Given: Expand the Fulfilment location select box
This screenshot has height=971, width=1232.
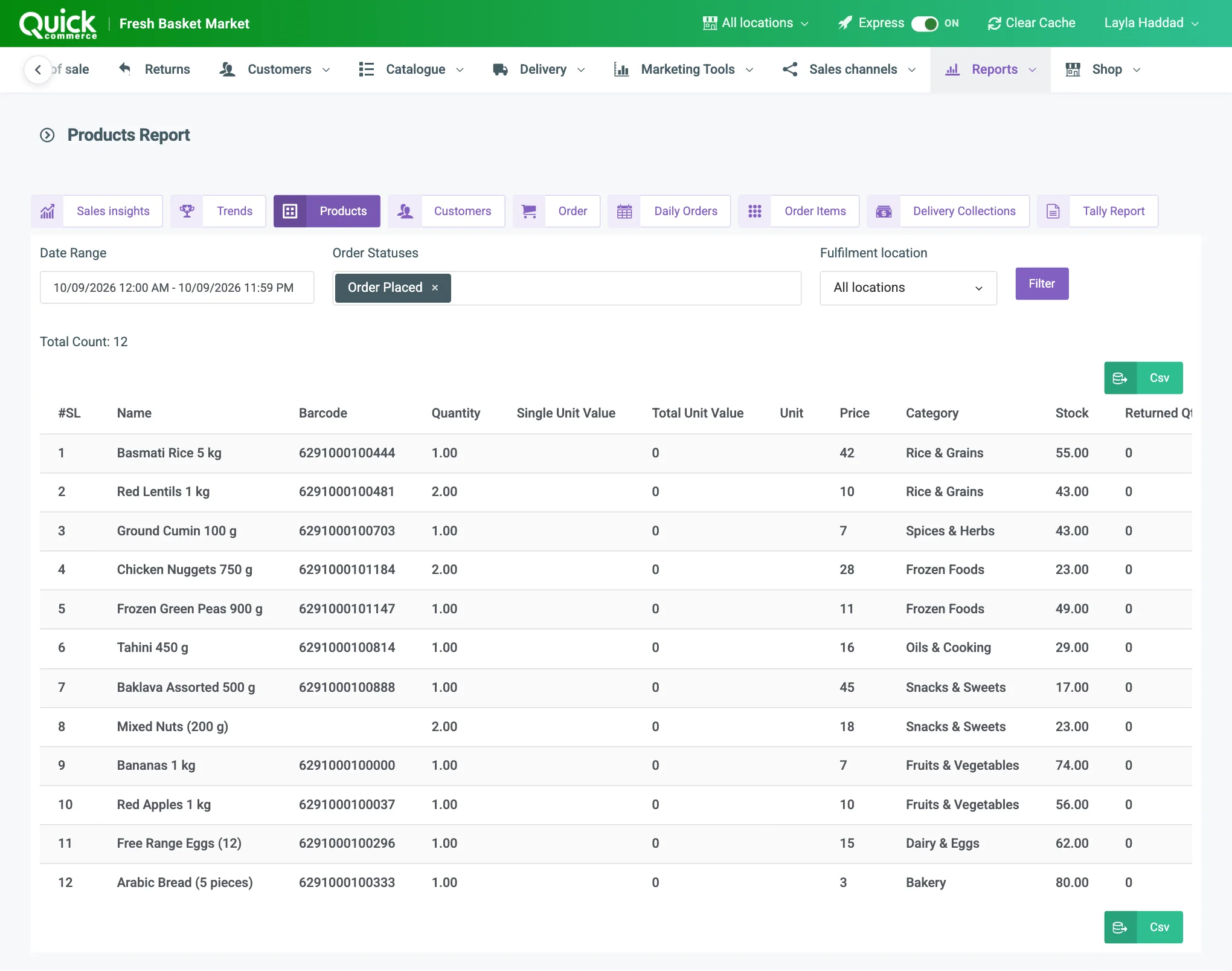Looking at the screenshot, I should tap(908, 288).
